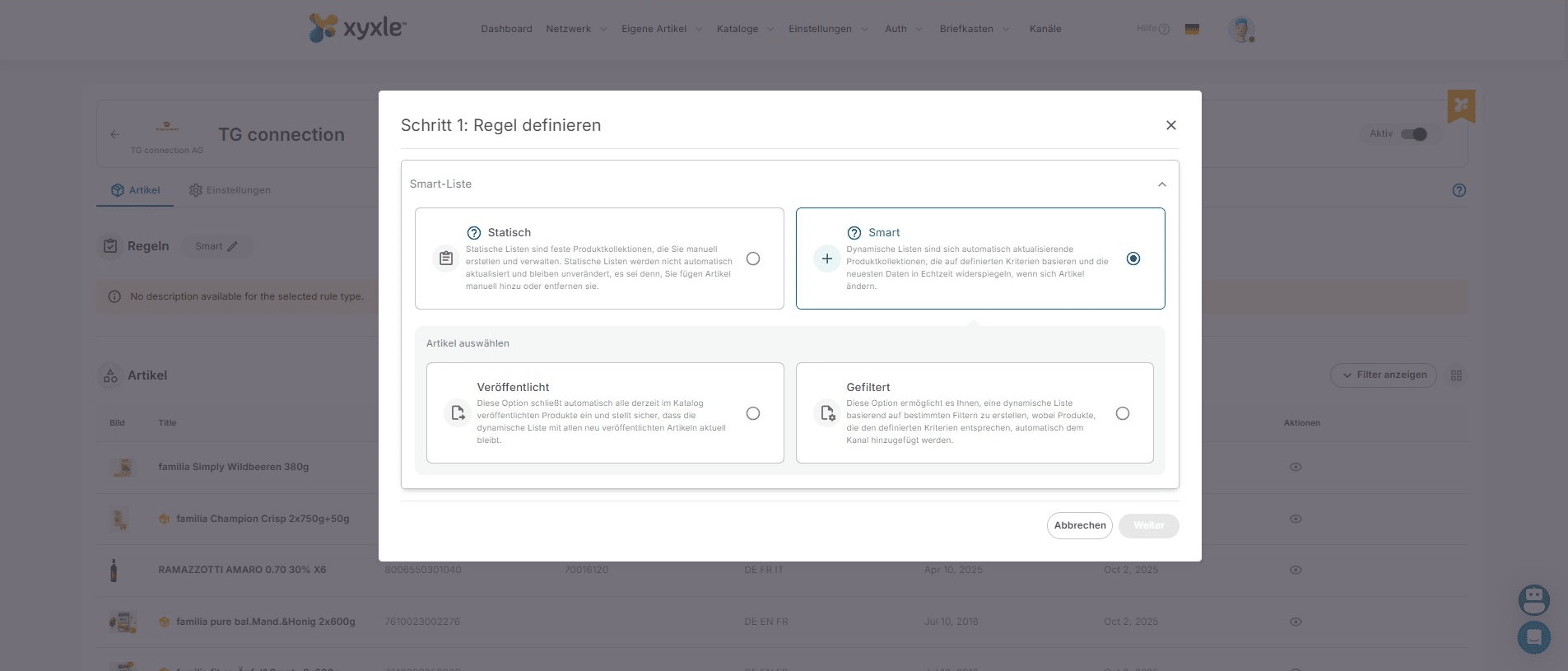Switch to grid view icon
Image resolution: width=1568 pixels, height=671 pixels.
pos(1456,375)
